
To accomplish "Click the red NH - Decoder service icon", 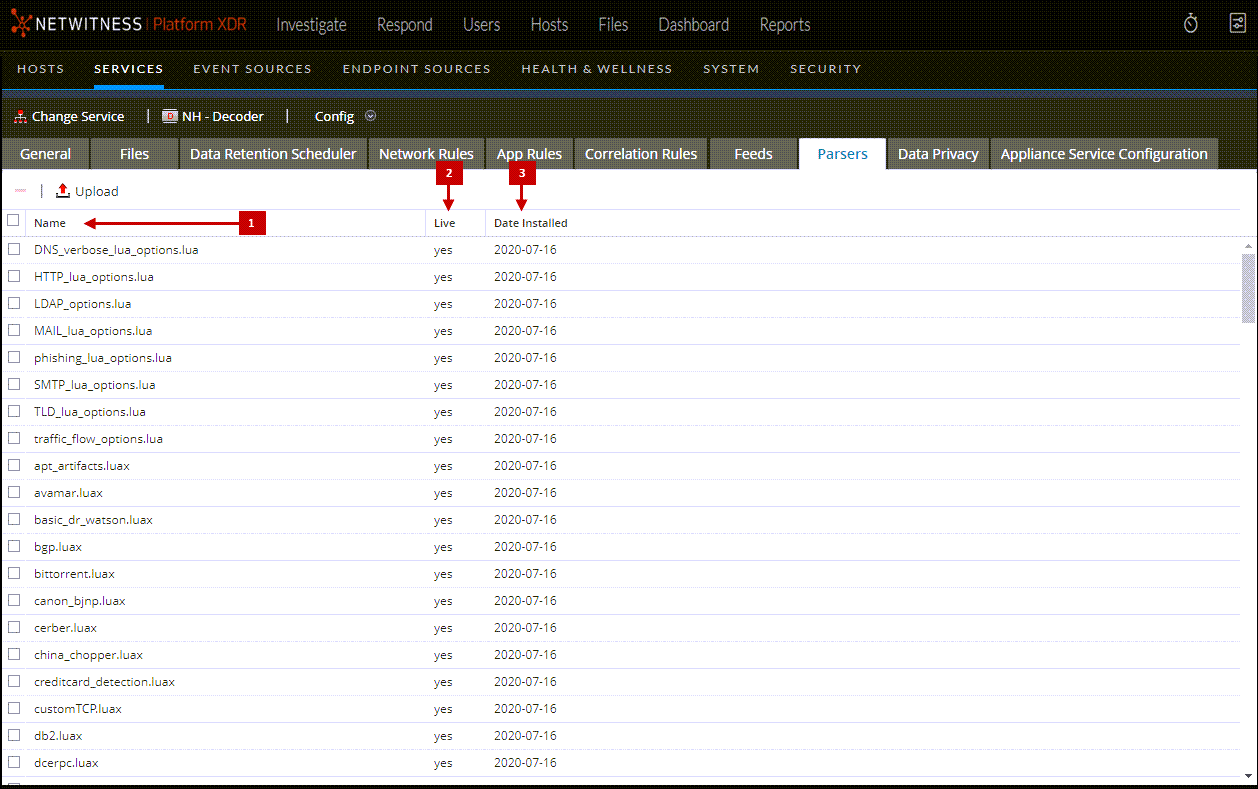I will [x=169, y=117].
